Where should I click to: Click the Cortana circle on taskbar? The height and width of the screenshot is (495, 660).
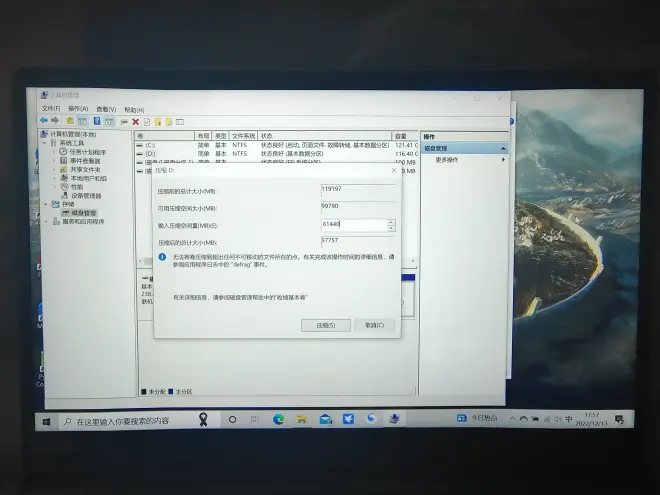click(x=232, y=420)
